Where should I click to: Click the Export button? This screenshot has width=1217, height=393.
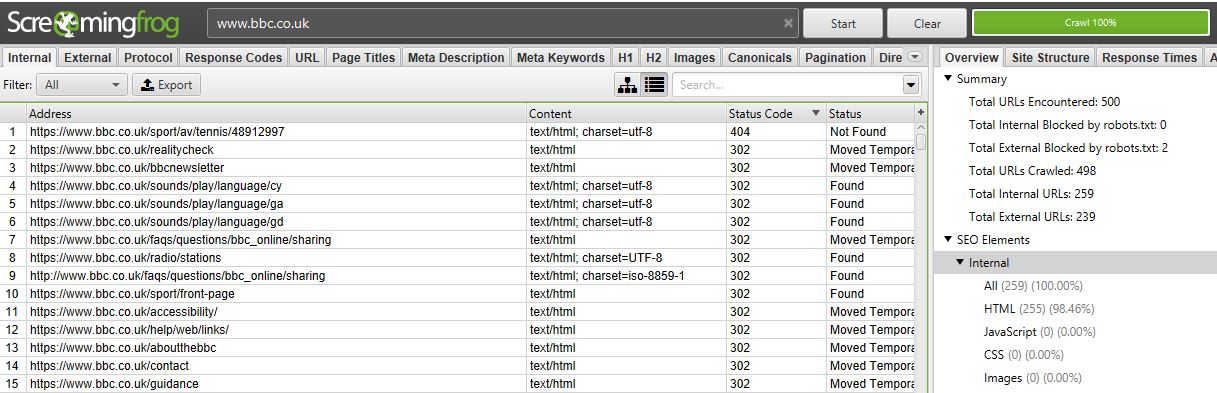(166, 85)
